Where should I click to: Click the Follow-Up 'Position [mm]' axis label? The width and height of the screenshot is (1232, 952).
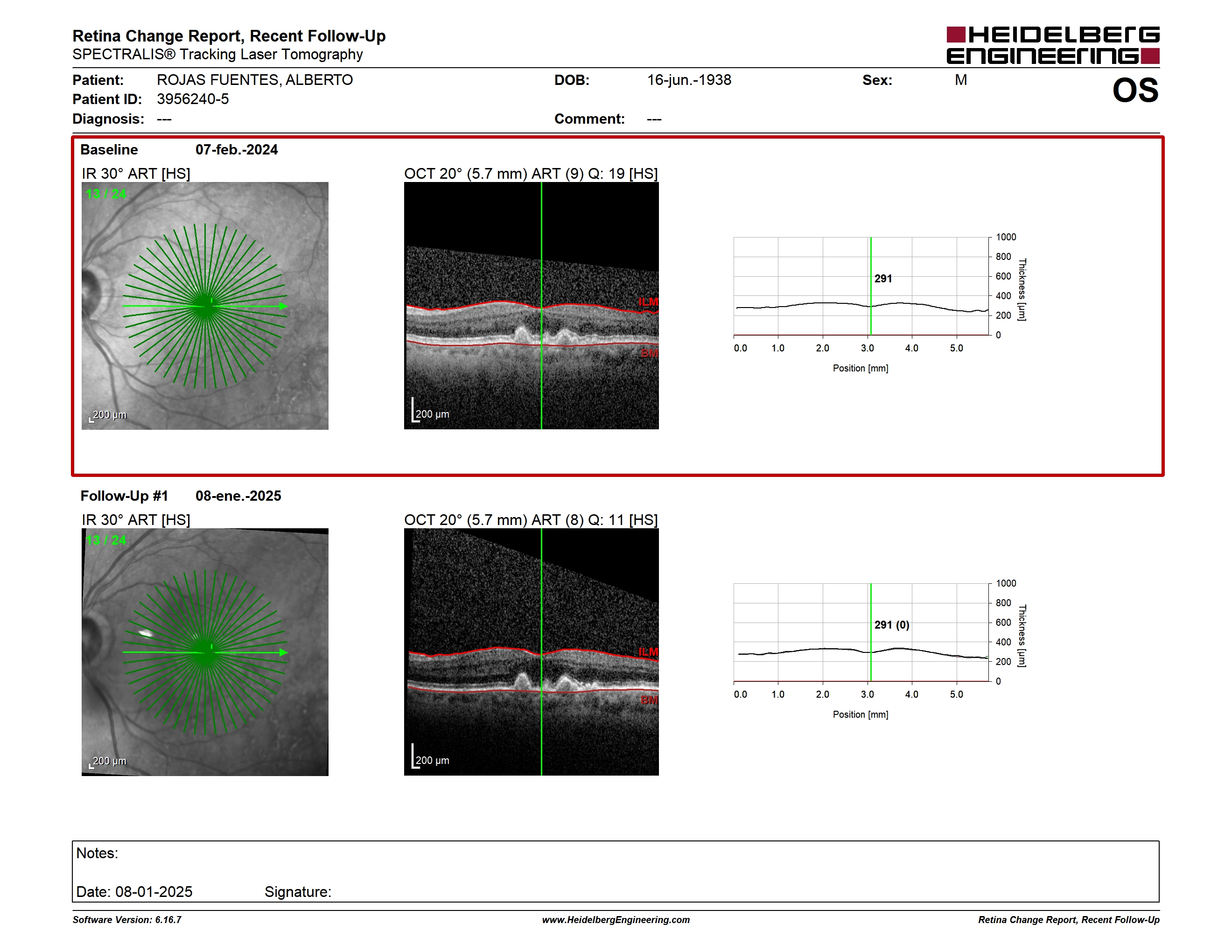[860, 714]
